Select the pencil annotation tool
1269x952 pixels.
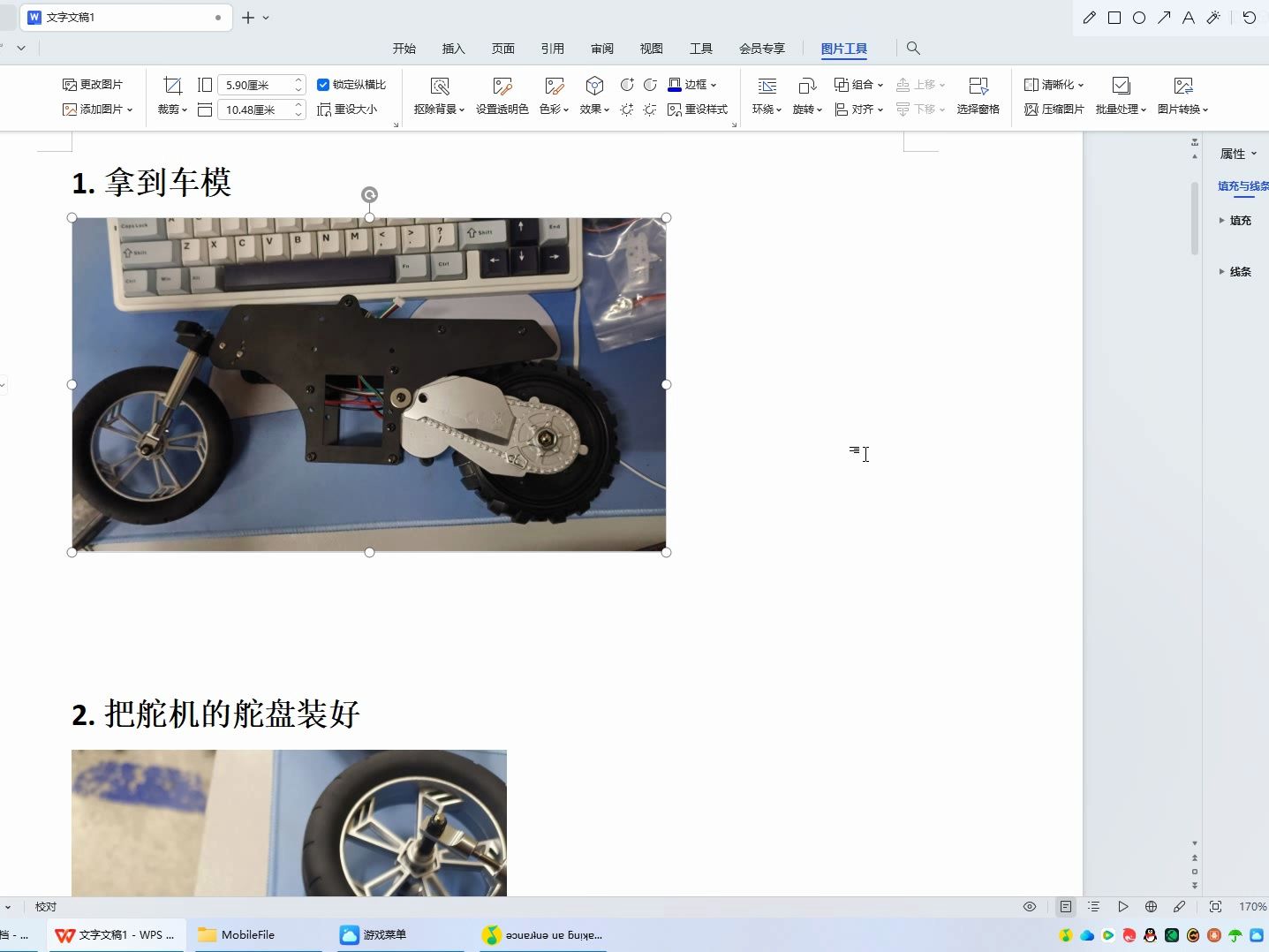(x=1090, y=18)
